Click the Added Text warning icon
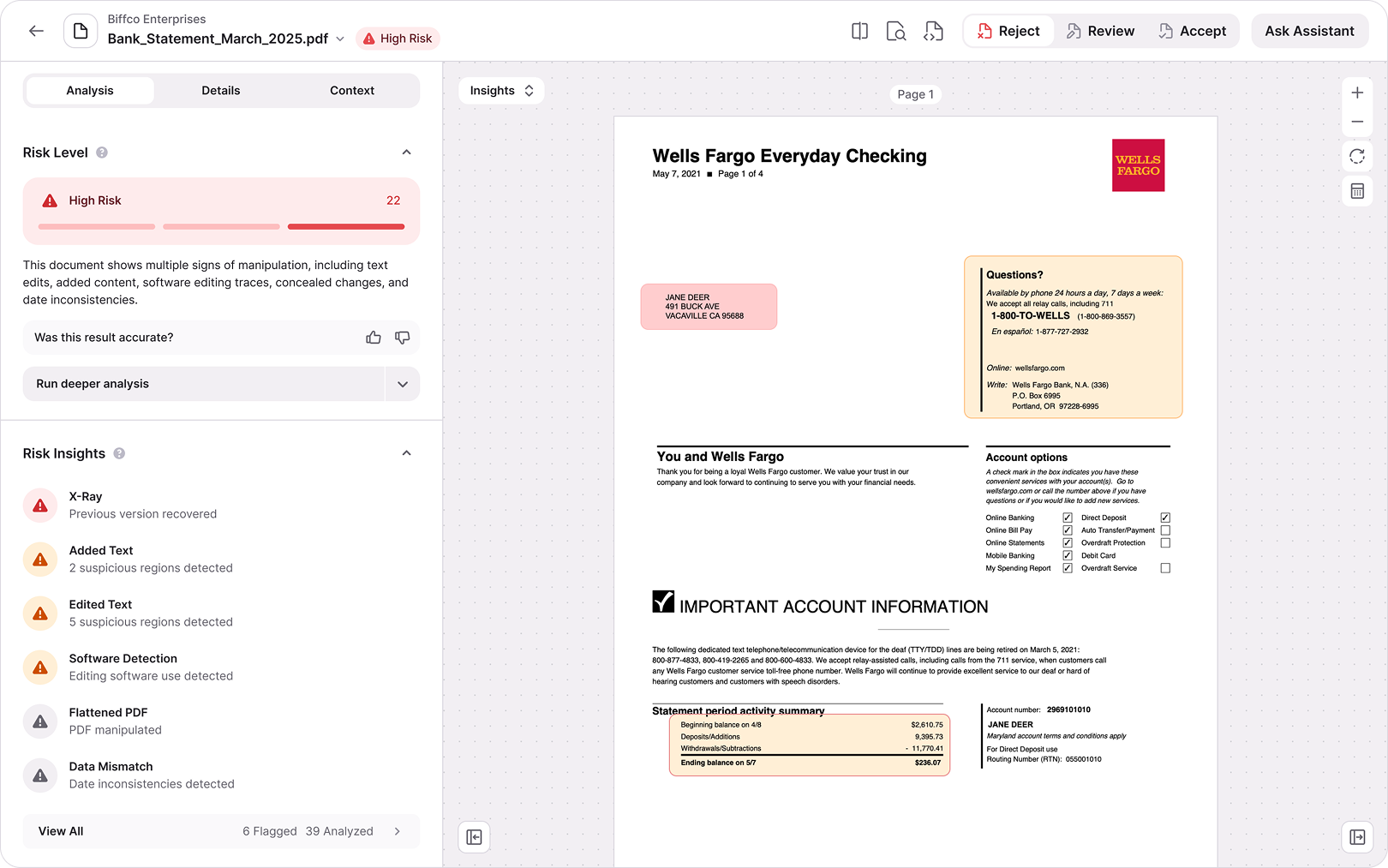Image resolution: width=1388 pixels, height=868 pixels. [40, 560]
